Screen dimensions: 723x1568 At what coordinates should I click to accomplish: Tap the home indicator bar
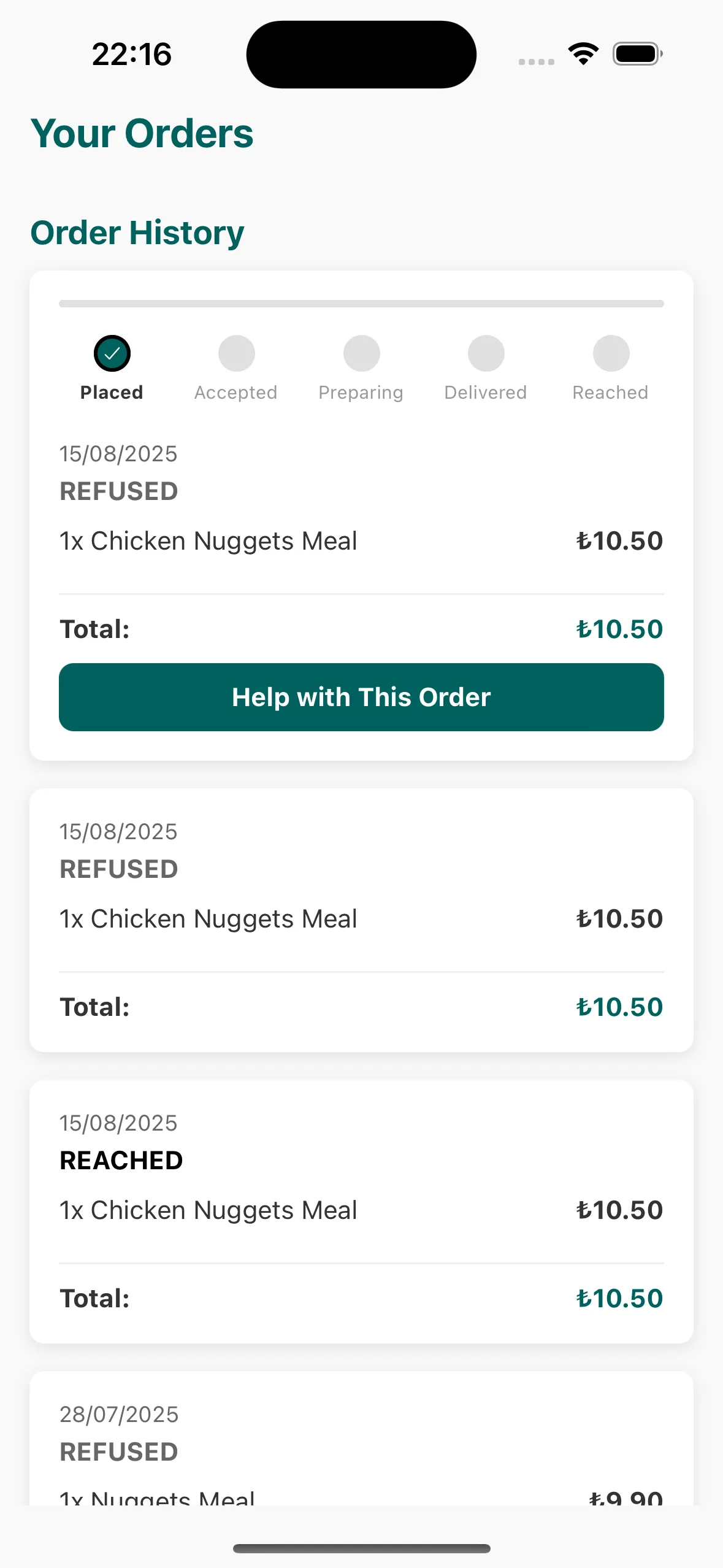coord(361,1548)
